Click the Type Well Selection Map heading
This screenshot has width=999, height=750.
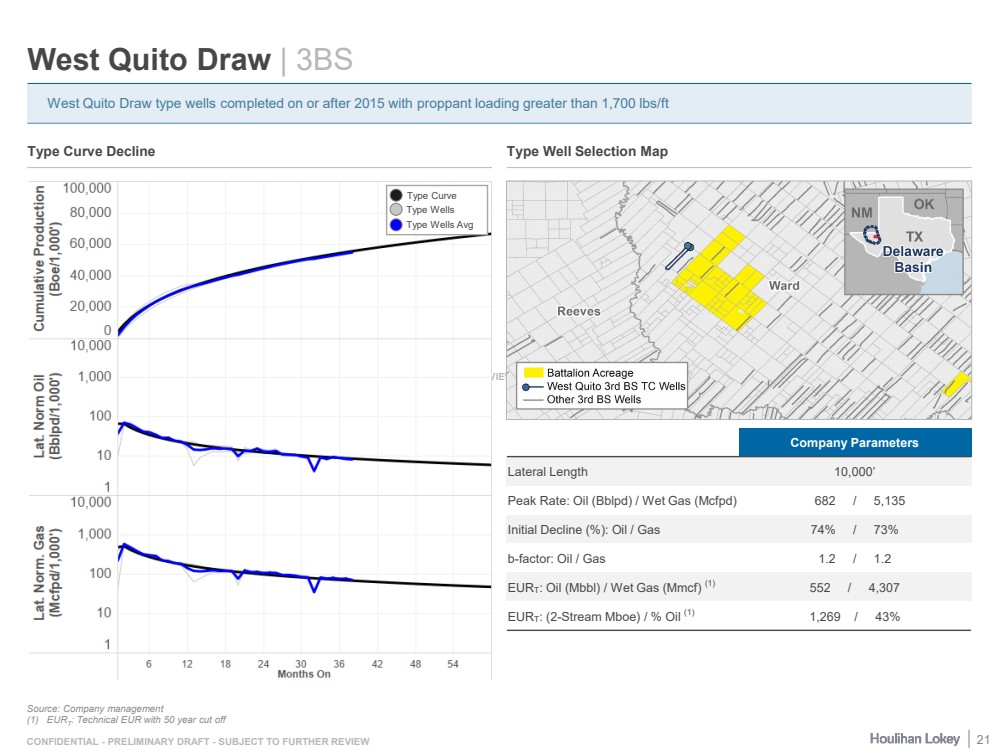click(587, 151)
